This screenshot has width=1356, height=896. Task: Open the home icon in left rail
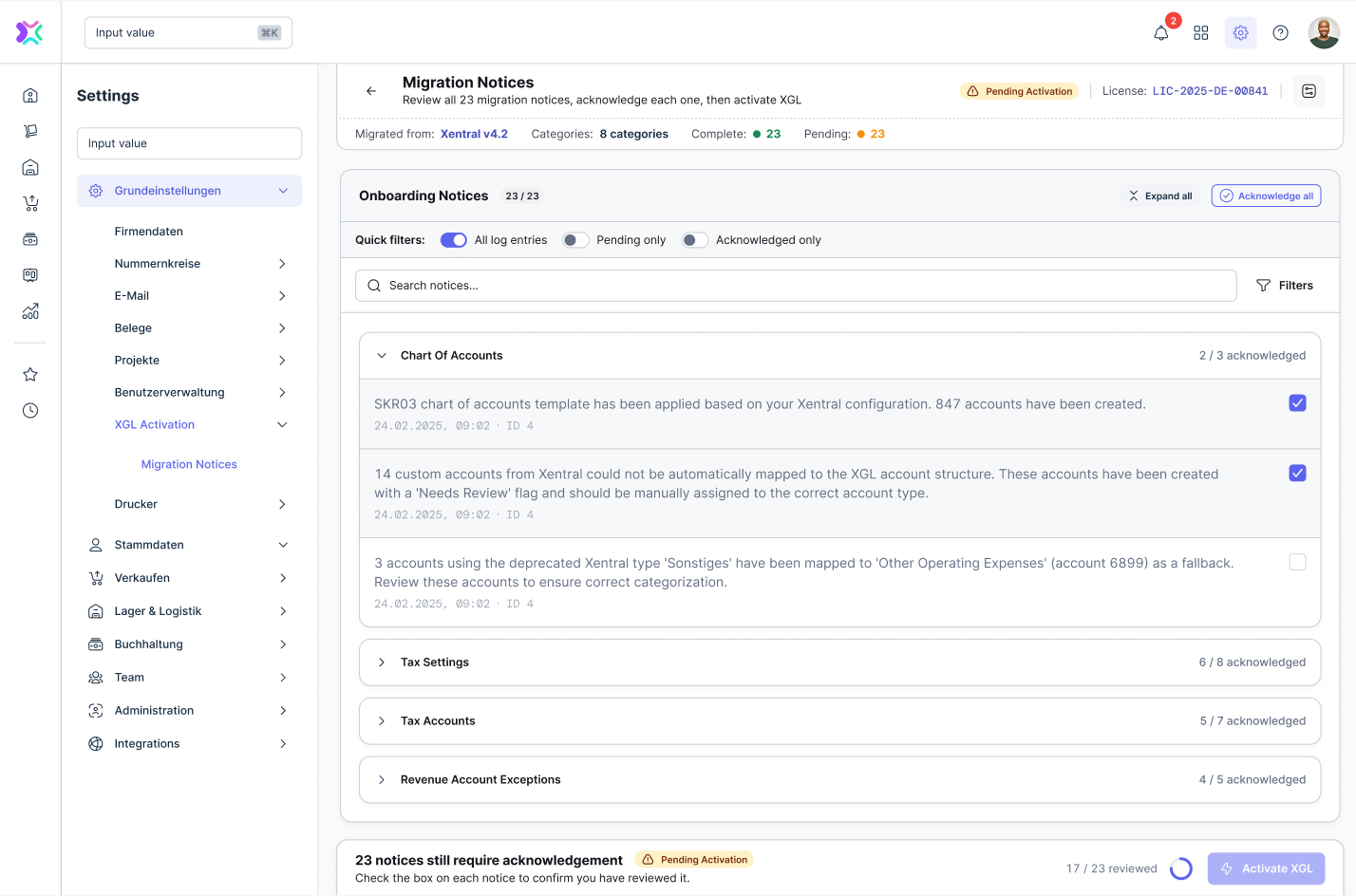pos(30,96)
